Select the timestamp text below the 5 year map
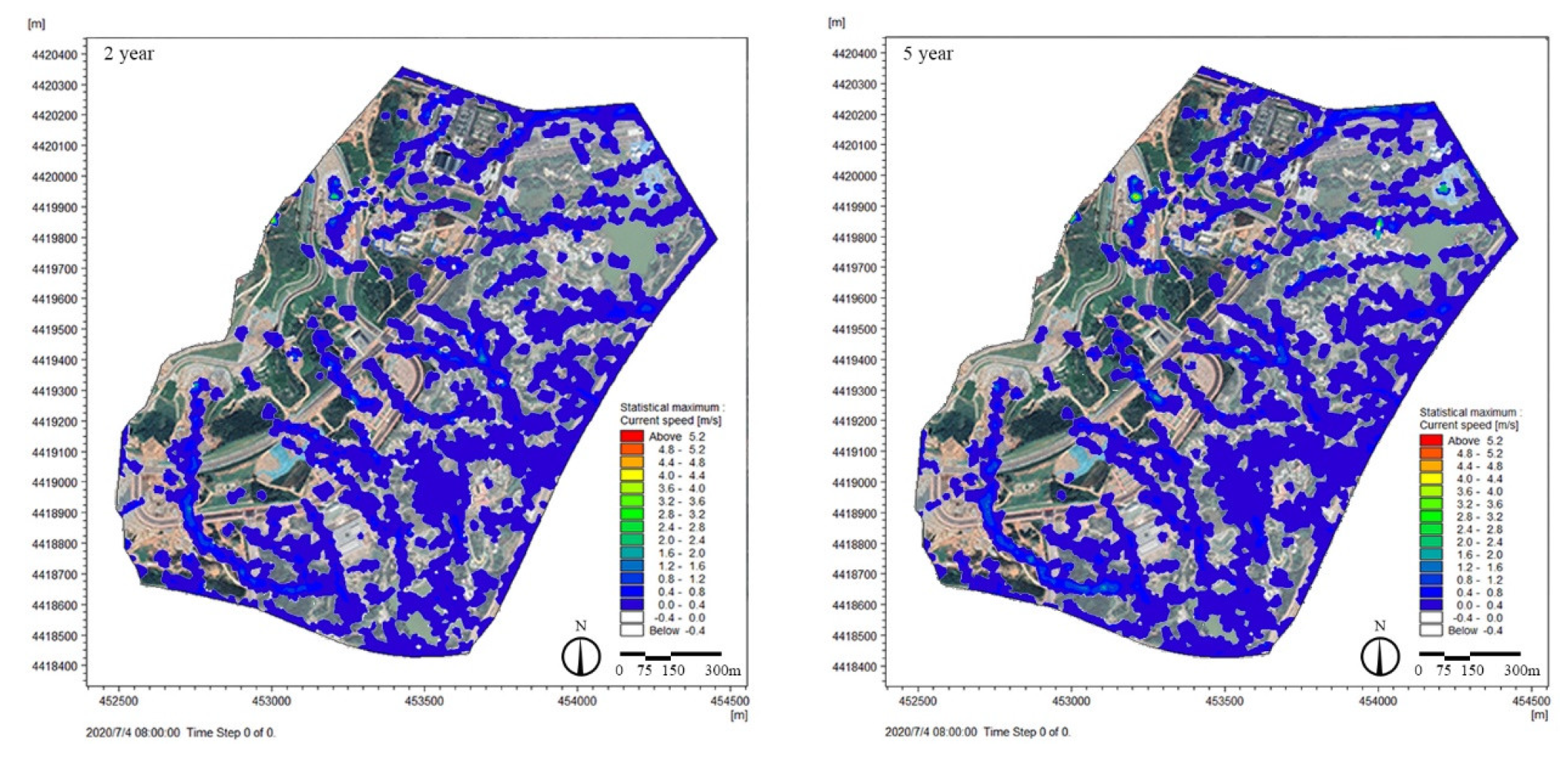The height and width of the screenshot is (758, 1568). coord(979,733)
